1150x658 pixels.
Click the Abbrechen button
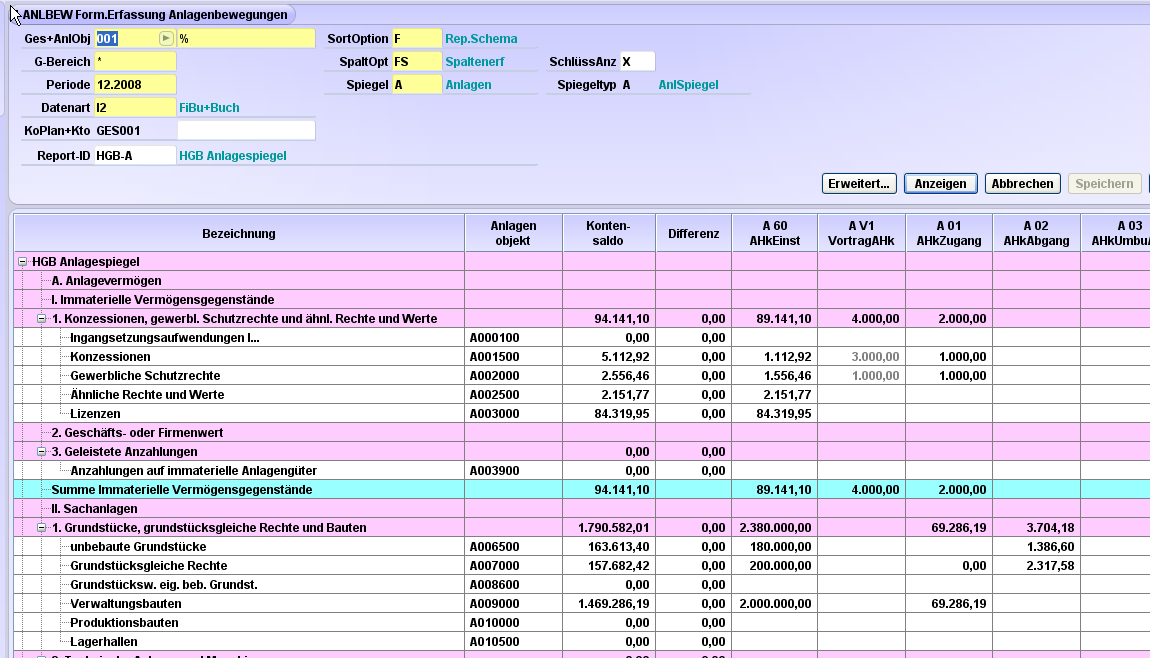(x=1022, y=183)
